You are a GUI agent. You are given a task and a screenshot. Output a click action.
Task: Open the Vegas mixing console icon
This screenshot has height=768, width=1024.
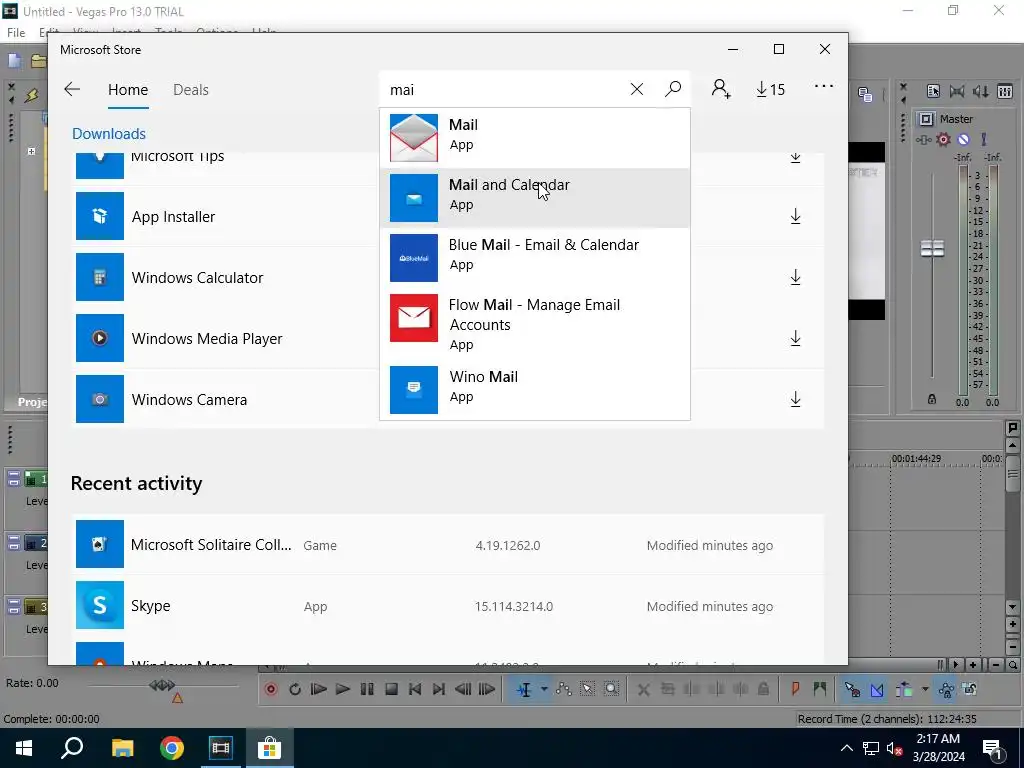point(1005,91)
